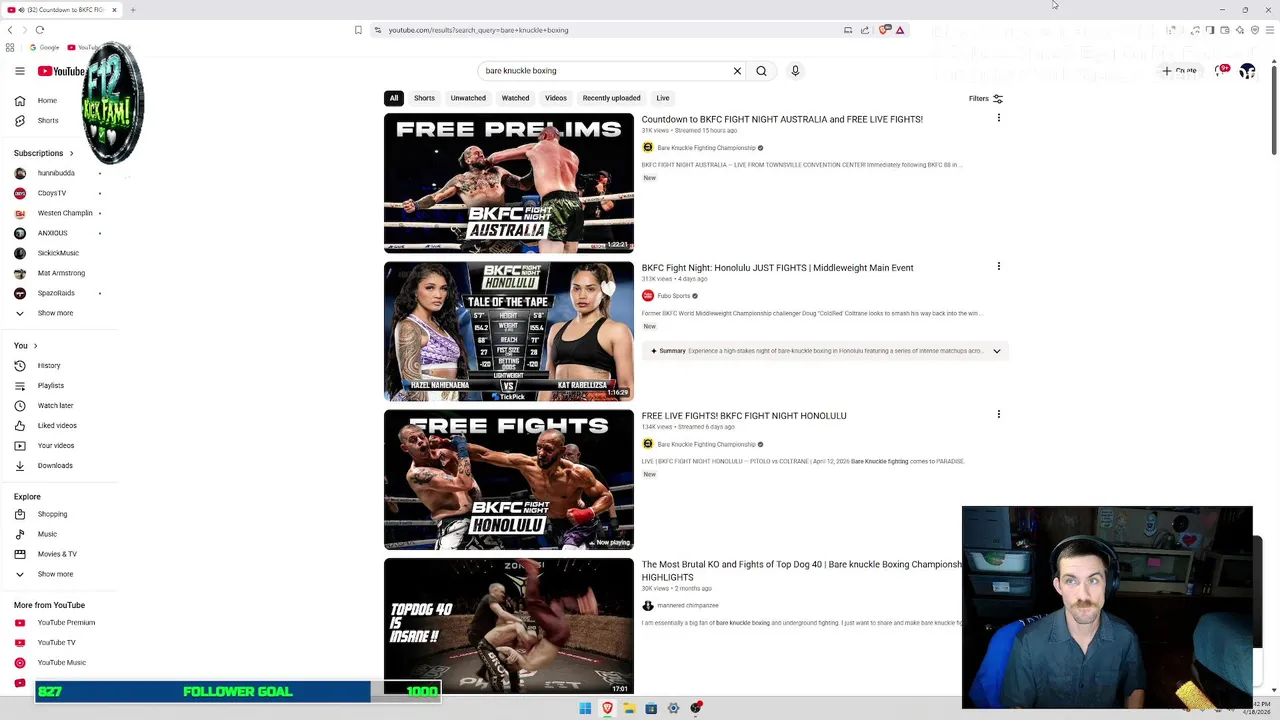The image size is (1280, 720).
Task: Open the YouTube hamburger guide menu
Action: (x=20, y=71)
